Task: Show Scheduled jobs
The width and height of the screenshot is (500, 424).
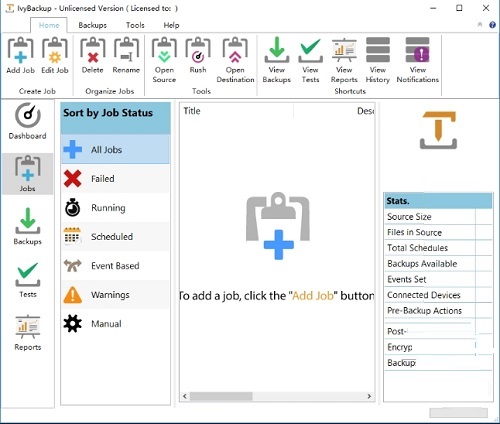Action: point(115,237)
